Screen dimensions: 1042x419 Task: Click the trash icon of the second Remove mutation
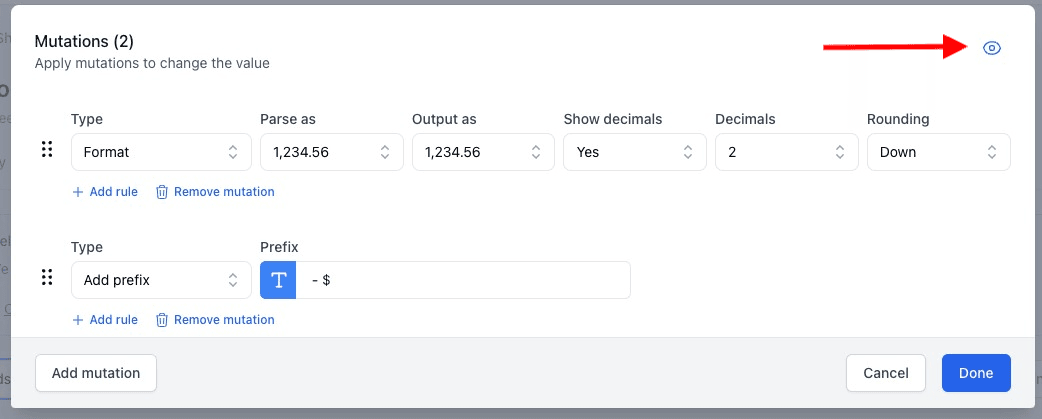point(161,320)
